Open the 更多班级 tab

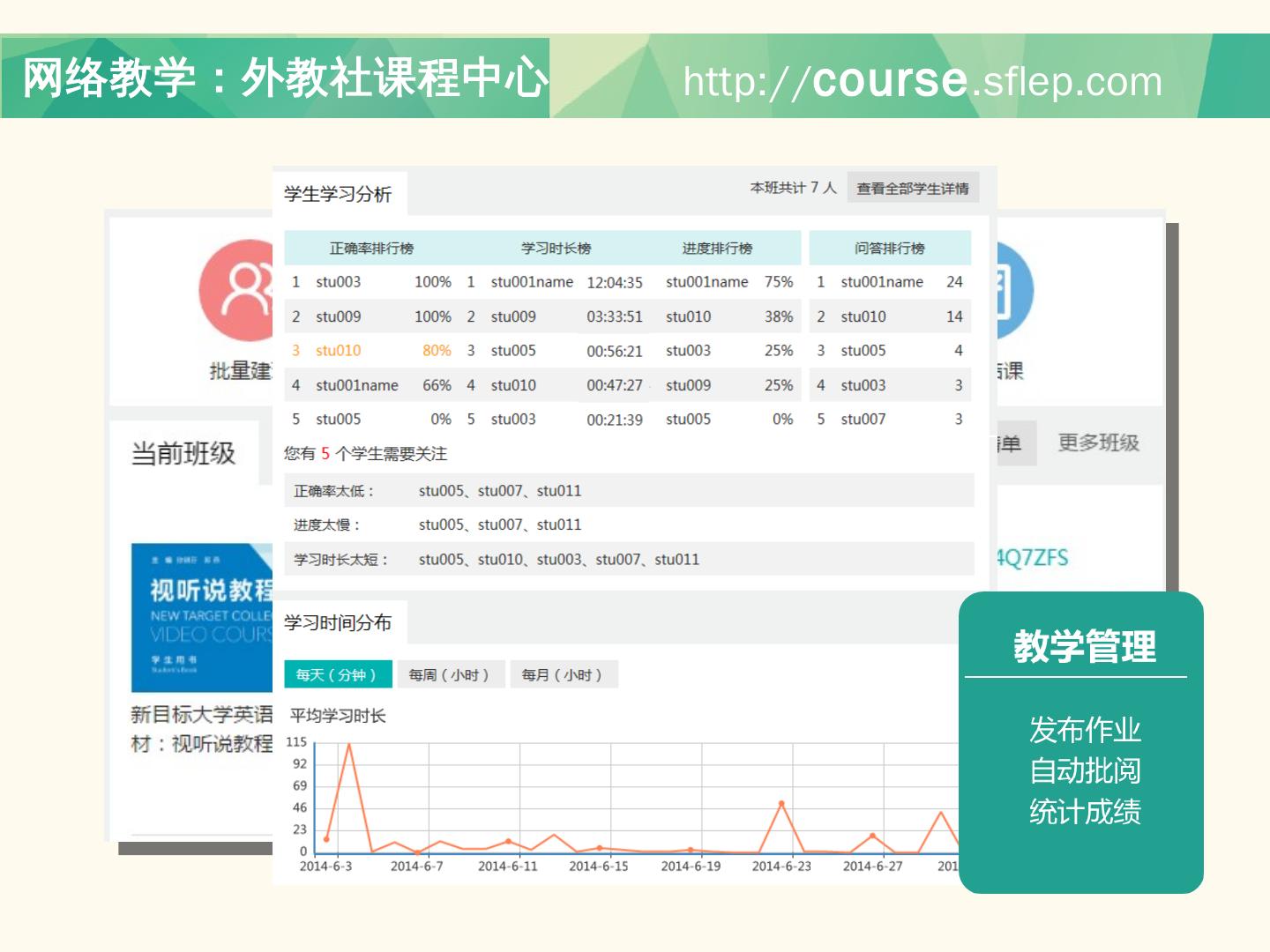click(x=1098, y=443)
